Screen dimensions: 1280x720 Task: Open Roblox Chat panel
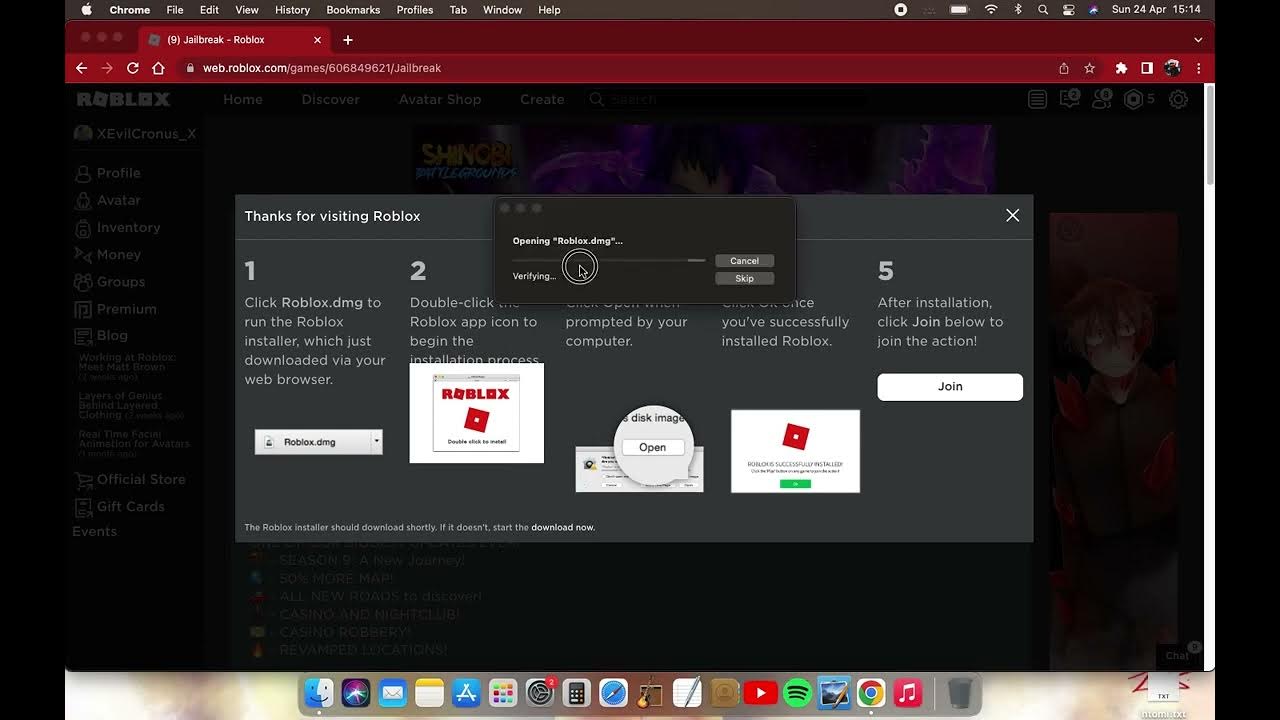[x=1178, y=655]
